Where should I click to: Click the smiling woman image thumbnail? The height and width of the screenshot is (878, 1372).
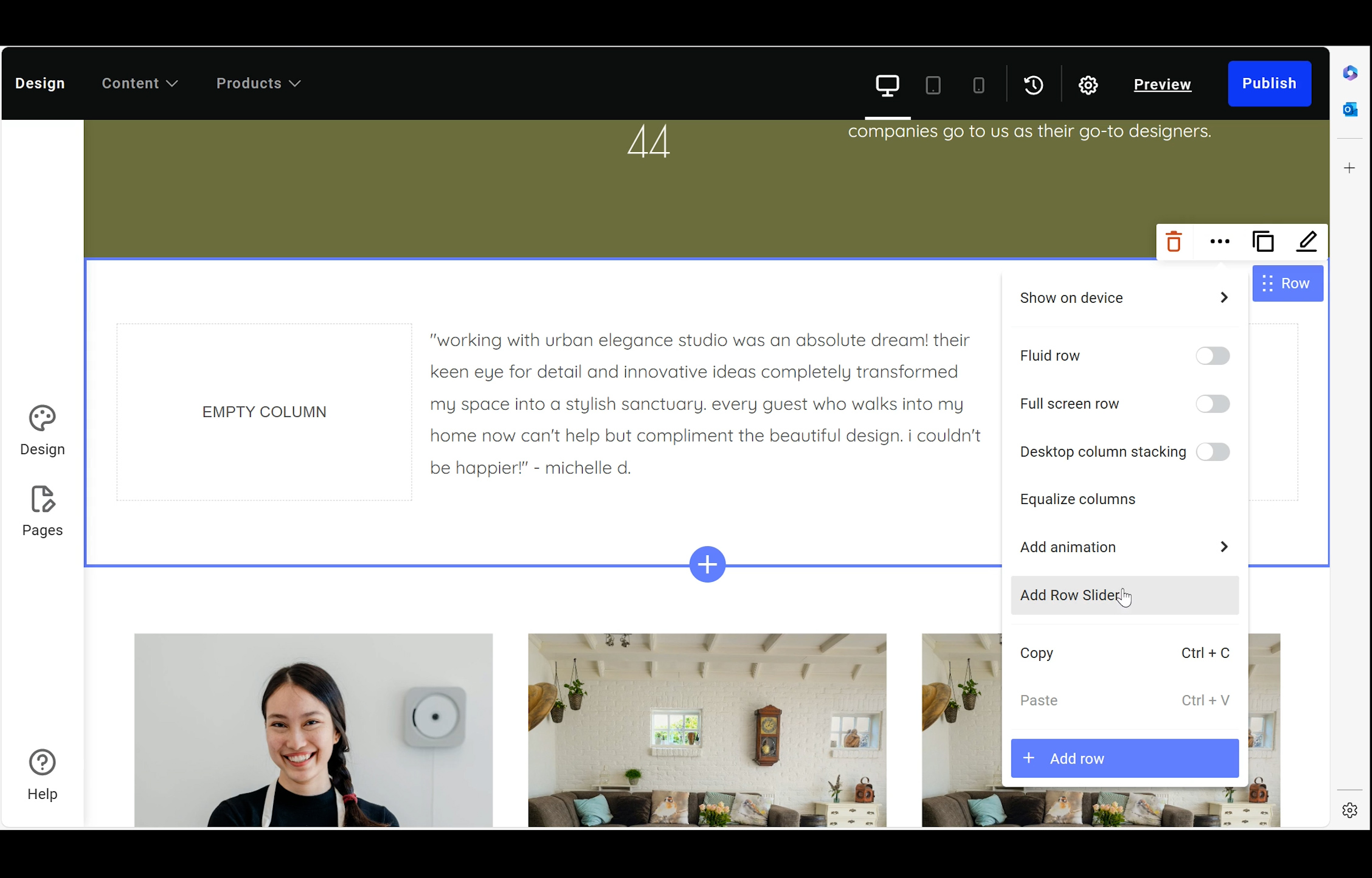313,730
